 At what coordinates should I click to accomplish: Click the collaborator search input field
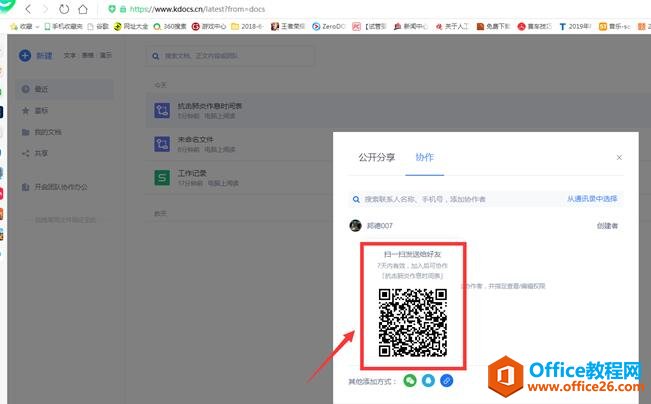[x=450, y=199]
